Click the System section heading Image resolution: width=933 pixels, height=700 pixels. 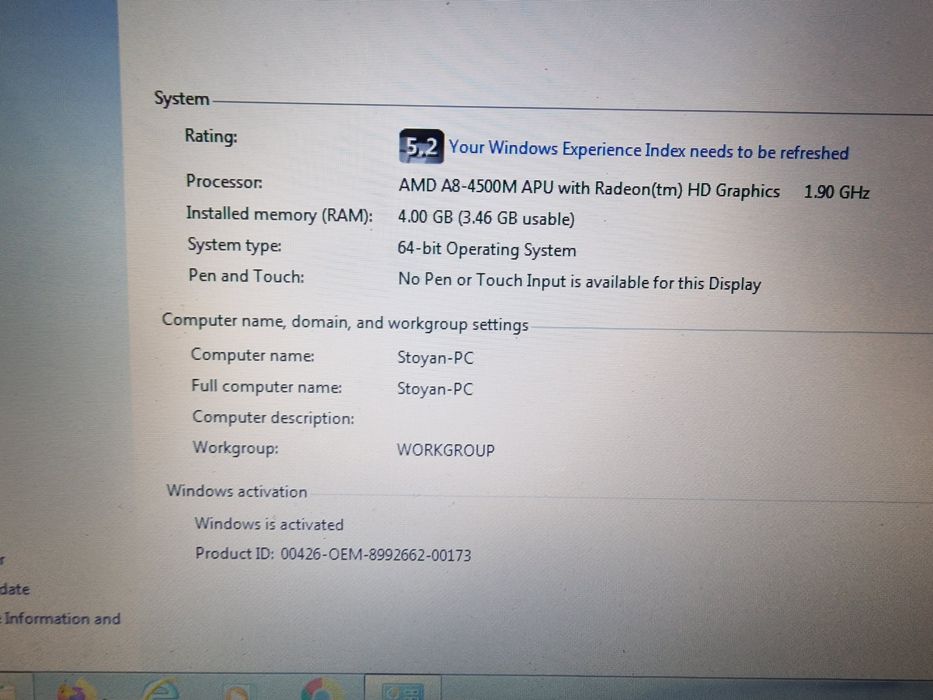pos(181,98)
